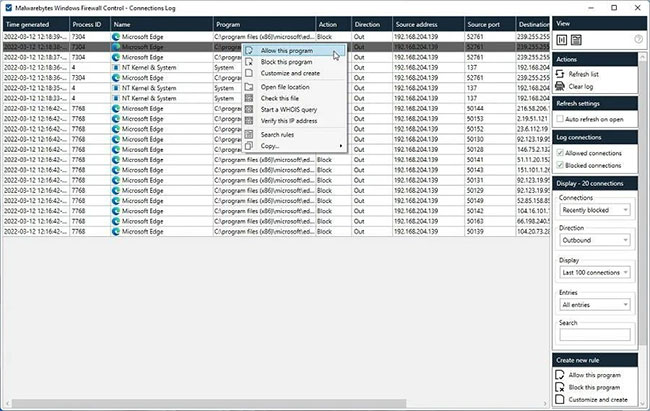Choose Search rules in context menu
The height and width of the screenshot is (411, 650).
pyautogui.click(x=294, y=135)
